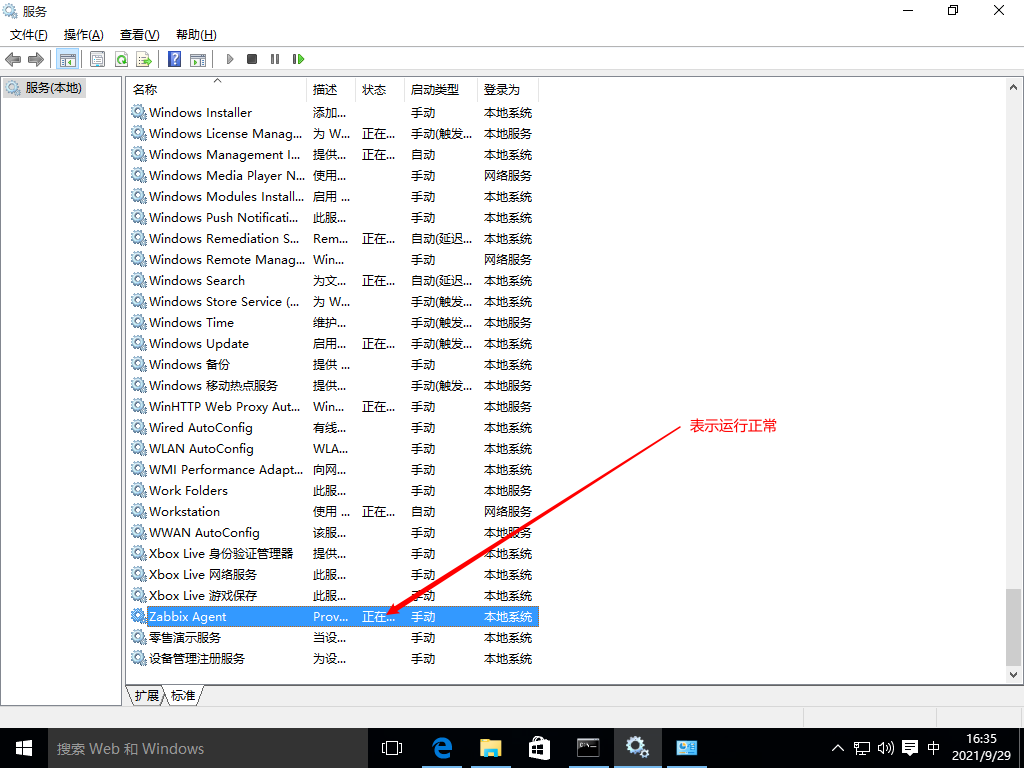Select Windows Media Player Network service
Screen dimensions: 1024x768
point(334,175)
